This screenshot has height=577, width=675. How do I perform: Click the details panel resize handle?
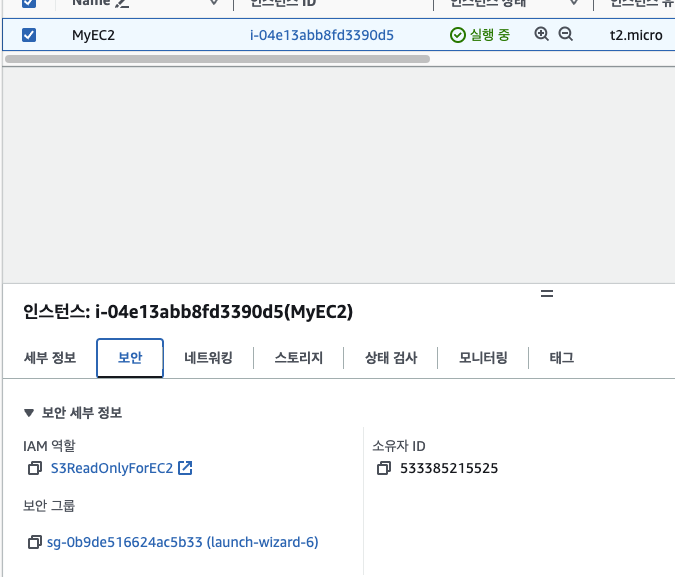coord(547,294)
